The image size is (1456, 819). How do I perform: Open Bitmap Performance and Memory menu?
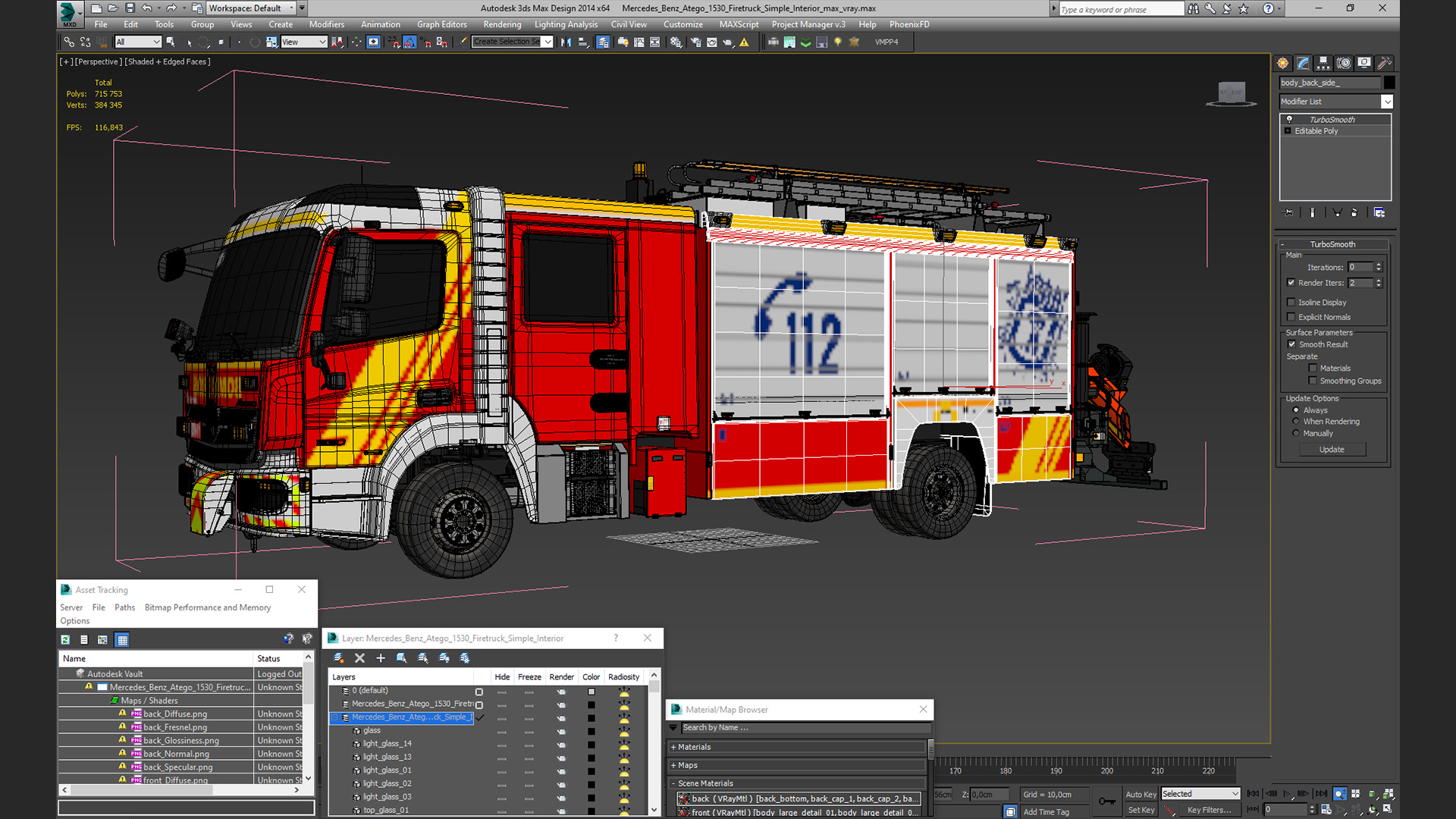207,607
